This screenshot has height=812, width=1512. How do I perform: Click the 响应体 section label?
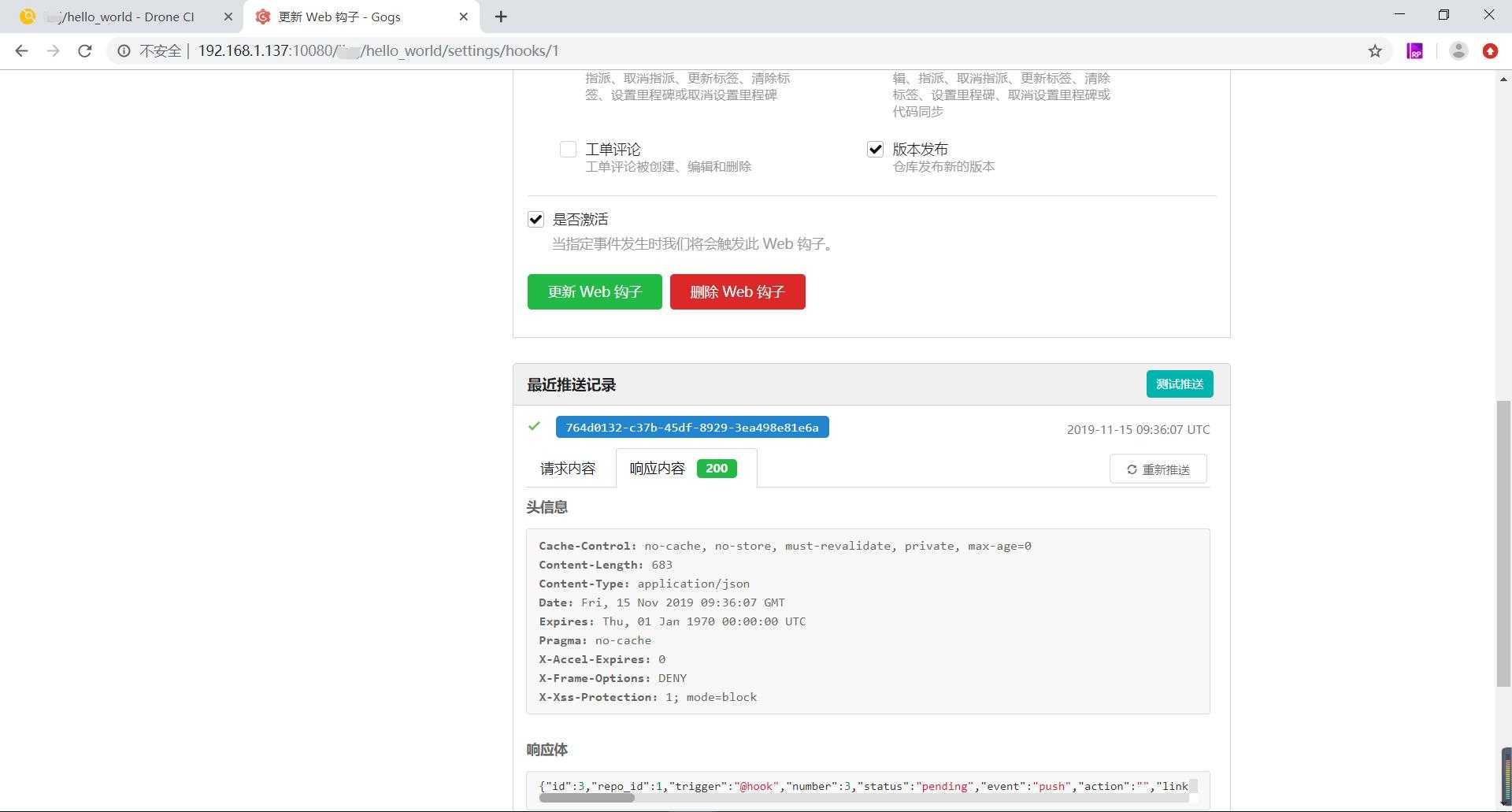547,750
